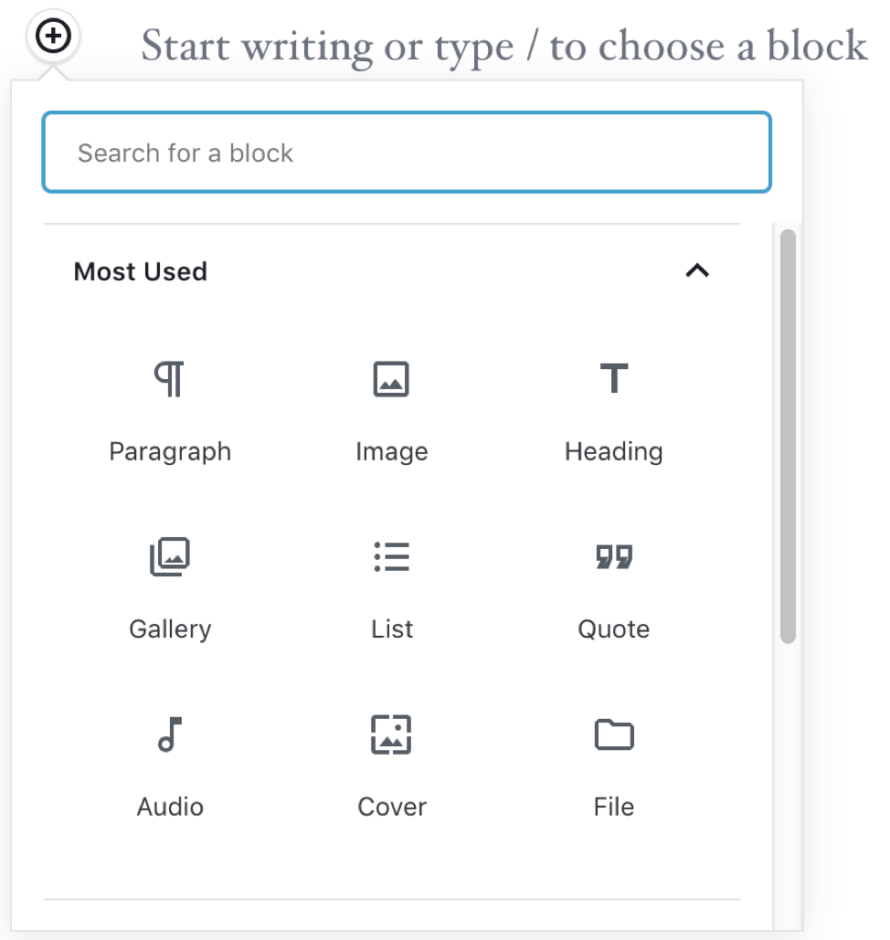Pick the Quote block quotation-marks icon
The height and width of the screenshot is (940, 890).
(613, 557)
